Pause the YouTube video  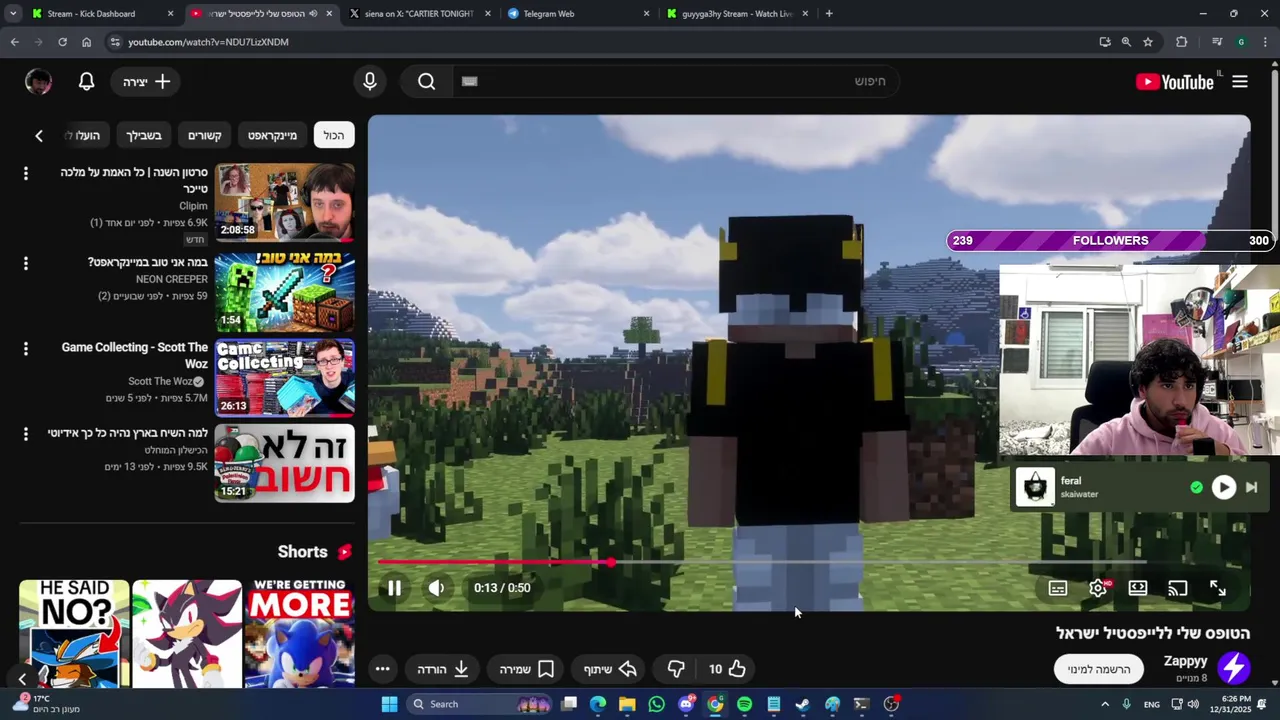point(394,588)
